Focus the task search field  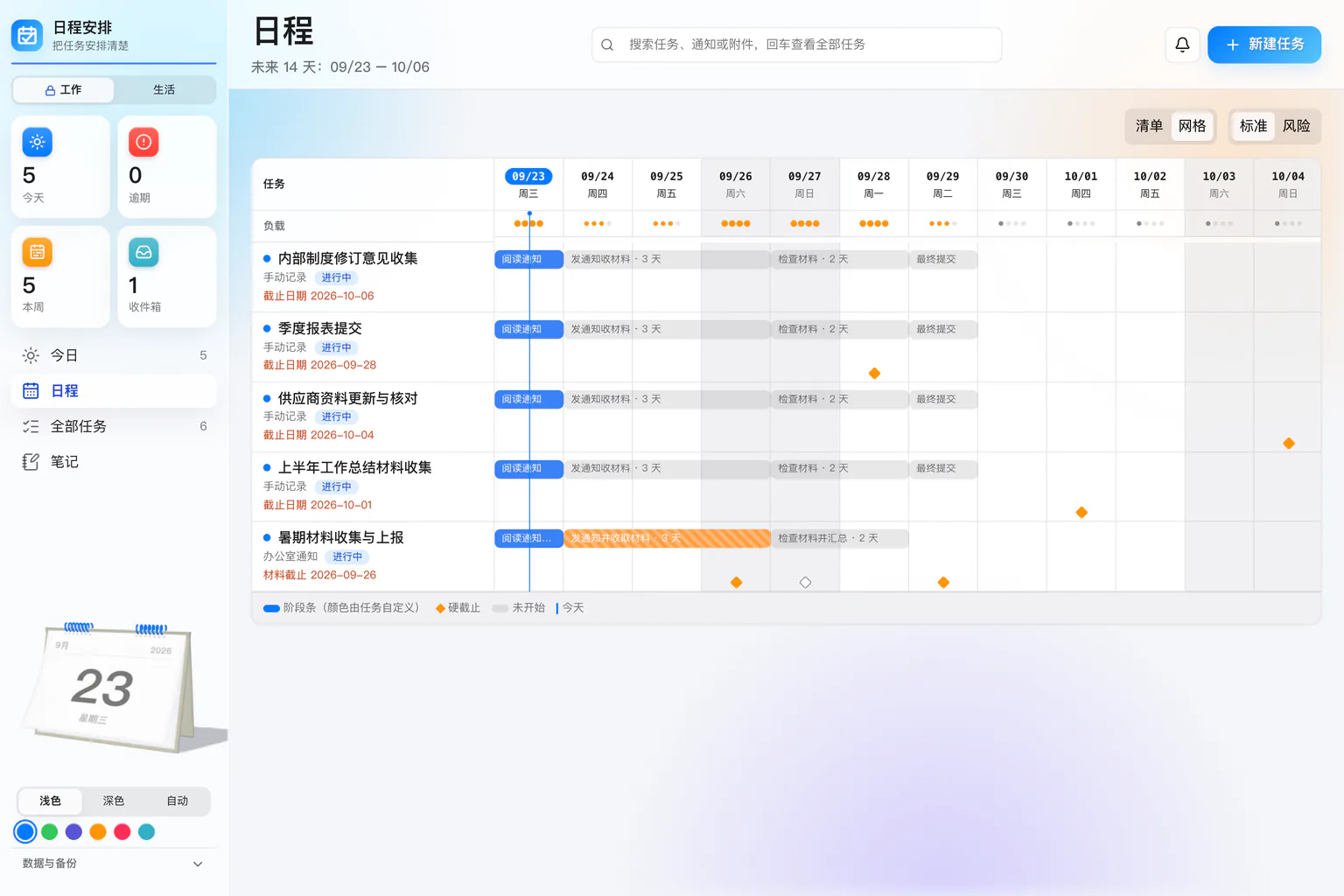click(796, 45)
